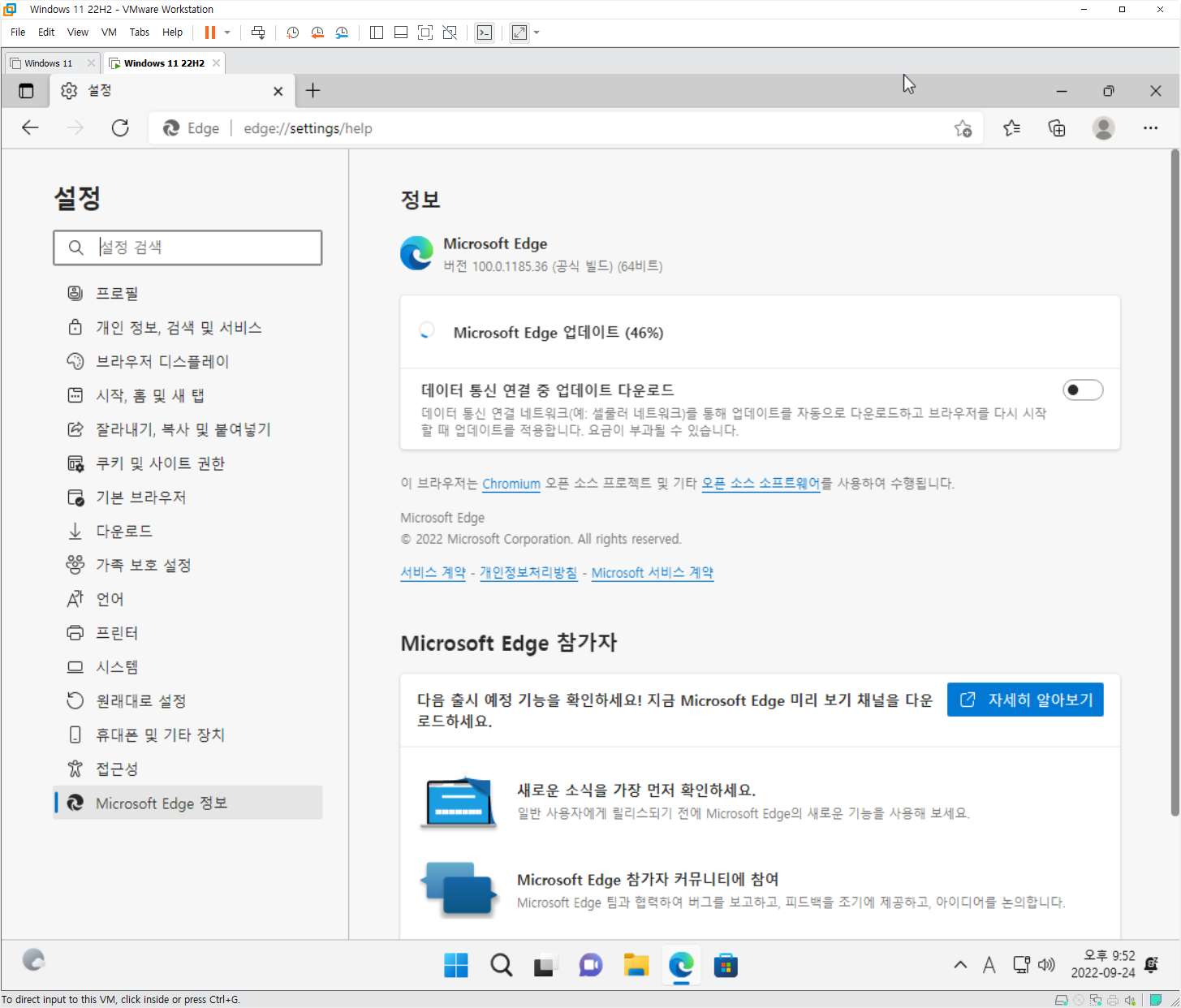Revert to snapshot icon in VMware toolbar
Viewport: 1181px width, 1008px height.
click(x=317, y=32)
